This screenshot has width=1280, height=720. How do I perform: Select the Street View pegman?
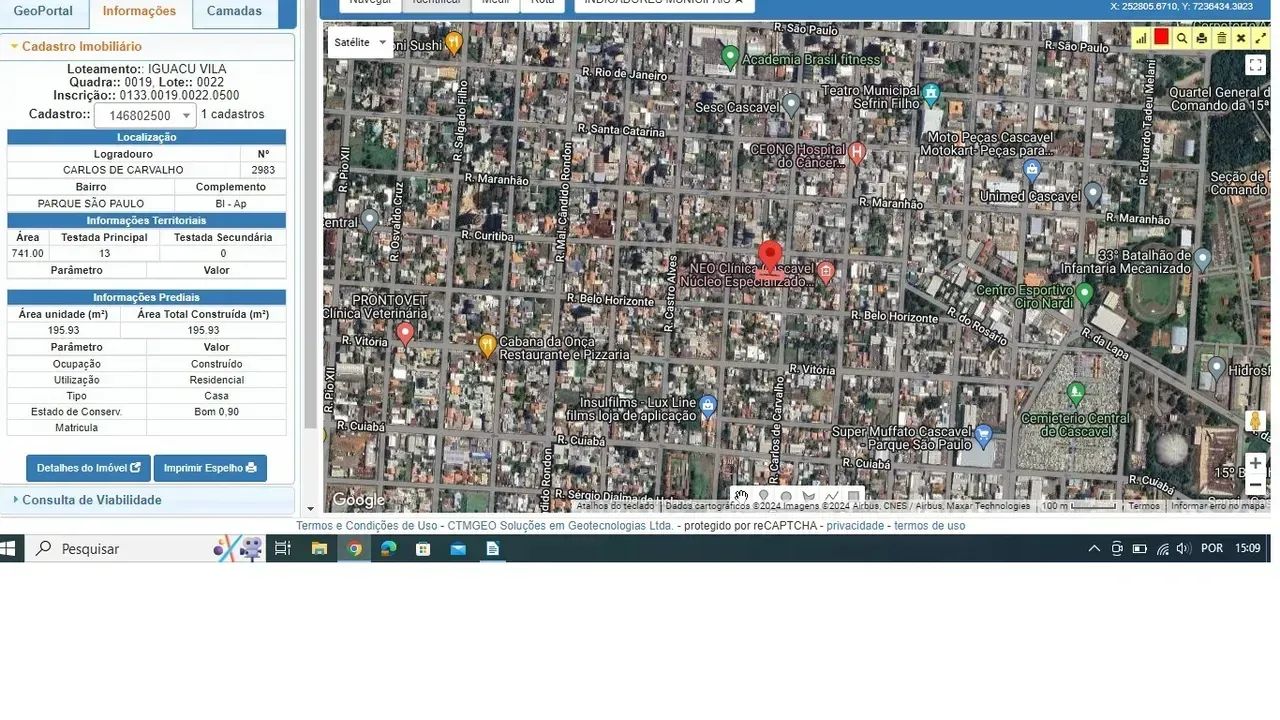click(1255, 421)
